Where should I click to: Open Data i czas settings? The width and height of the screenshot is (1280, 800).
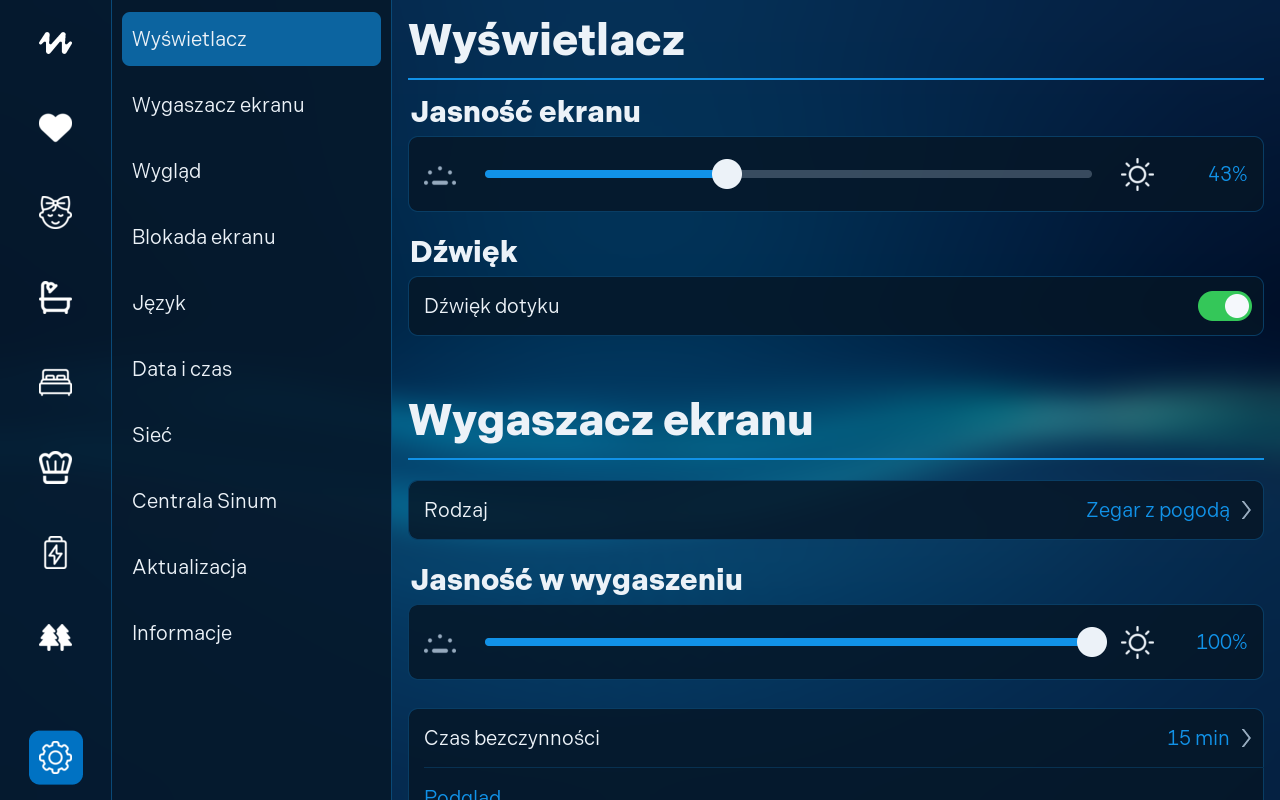point(251,369)
